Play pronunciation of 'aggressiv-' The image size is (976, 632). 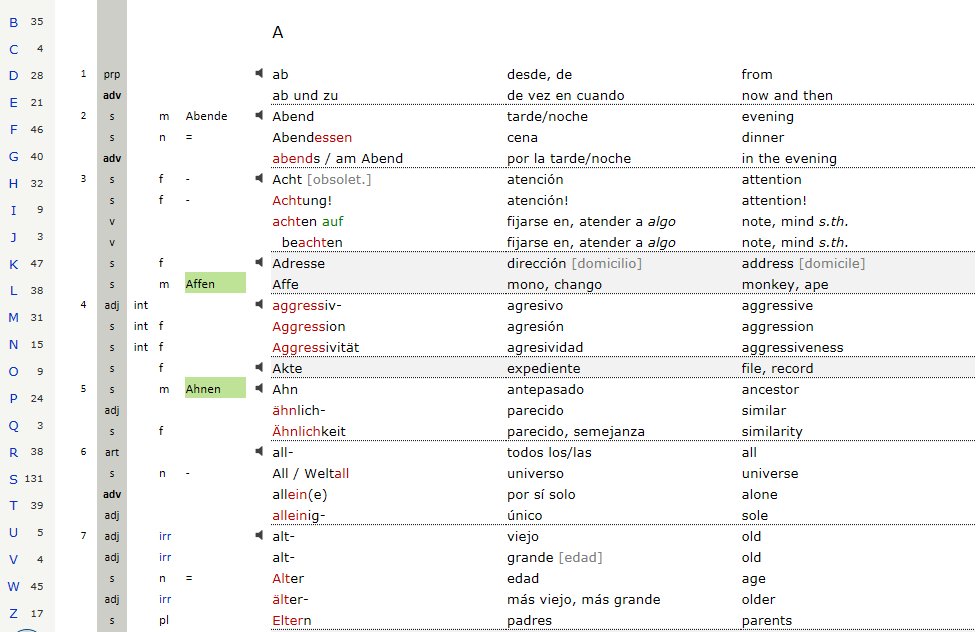coord(260,305)
